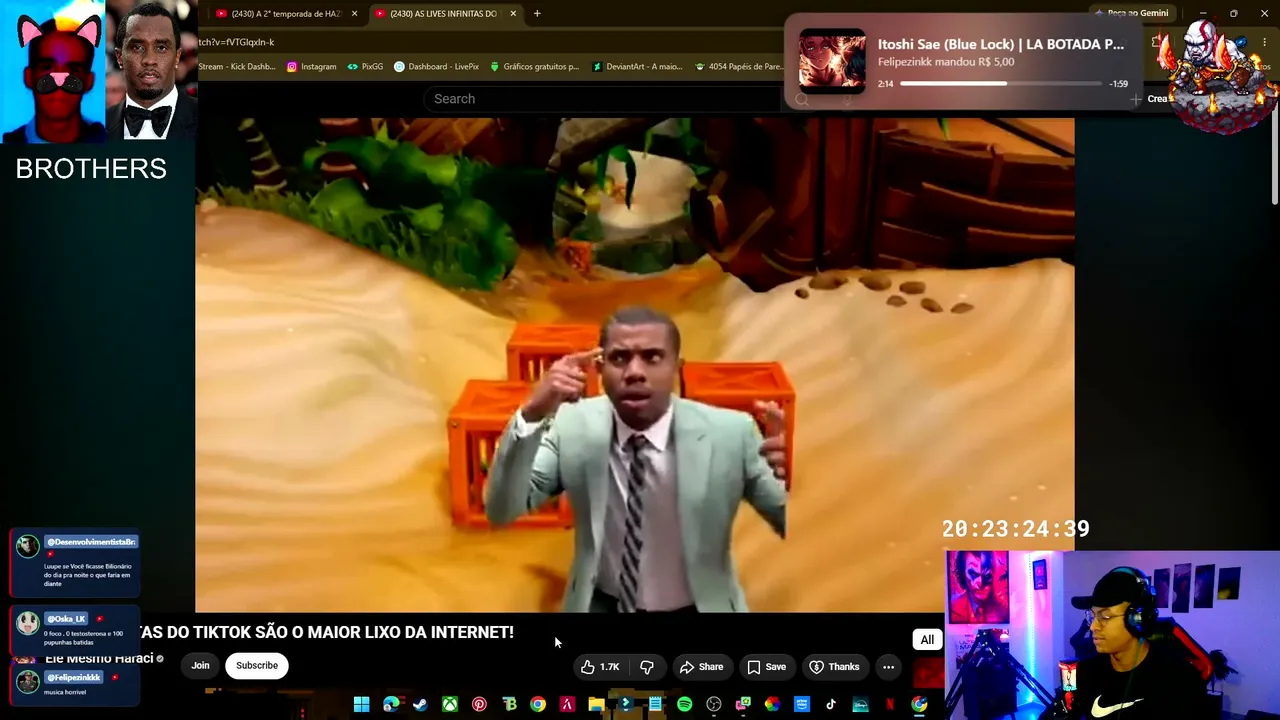Viewport: 1280px width, 720px height.
Task: Select the AS LIVES INFINITAS tab
Action: pyautogui.click(x=444, y=14)
